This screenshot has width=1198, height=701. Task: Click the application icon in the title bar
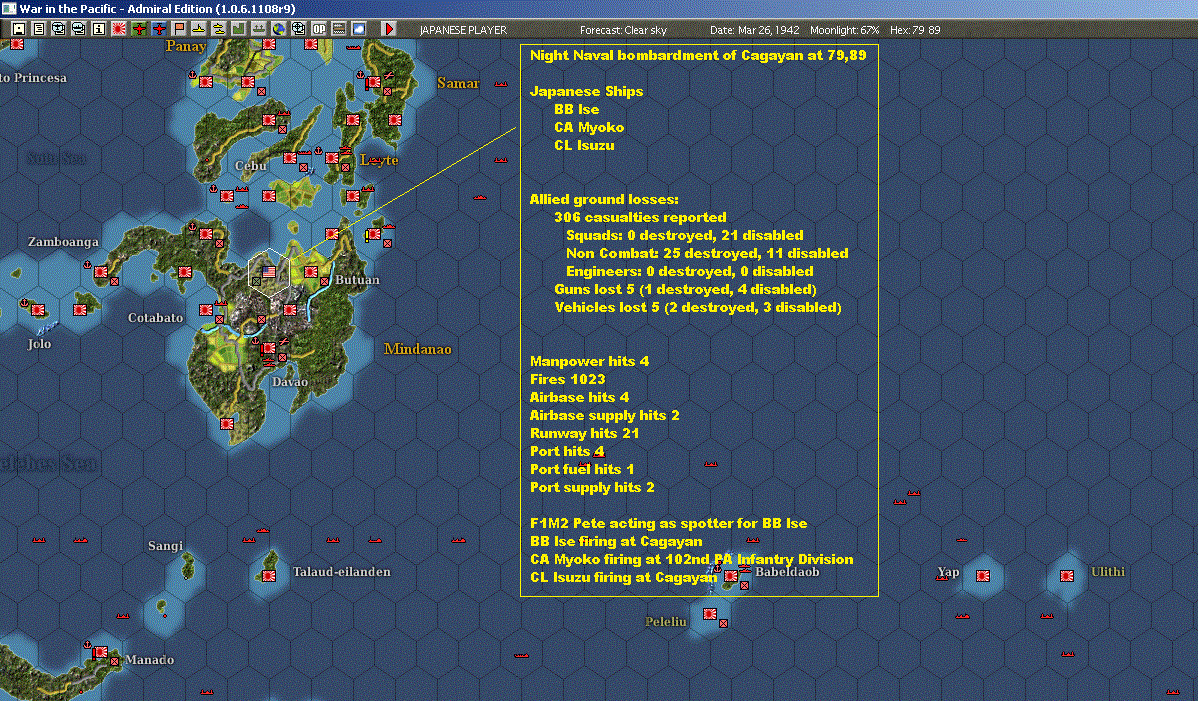coord(9,8)
